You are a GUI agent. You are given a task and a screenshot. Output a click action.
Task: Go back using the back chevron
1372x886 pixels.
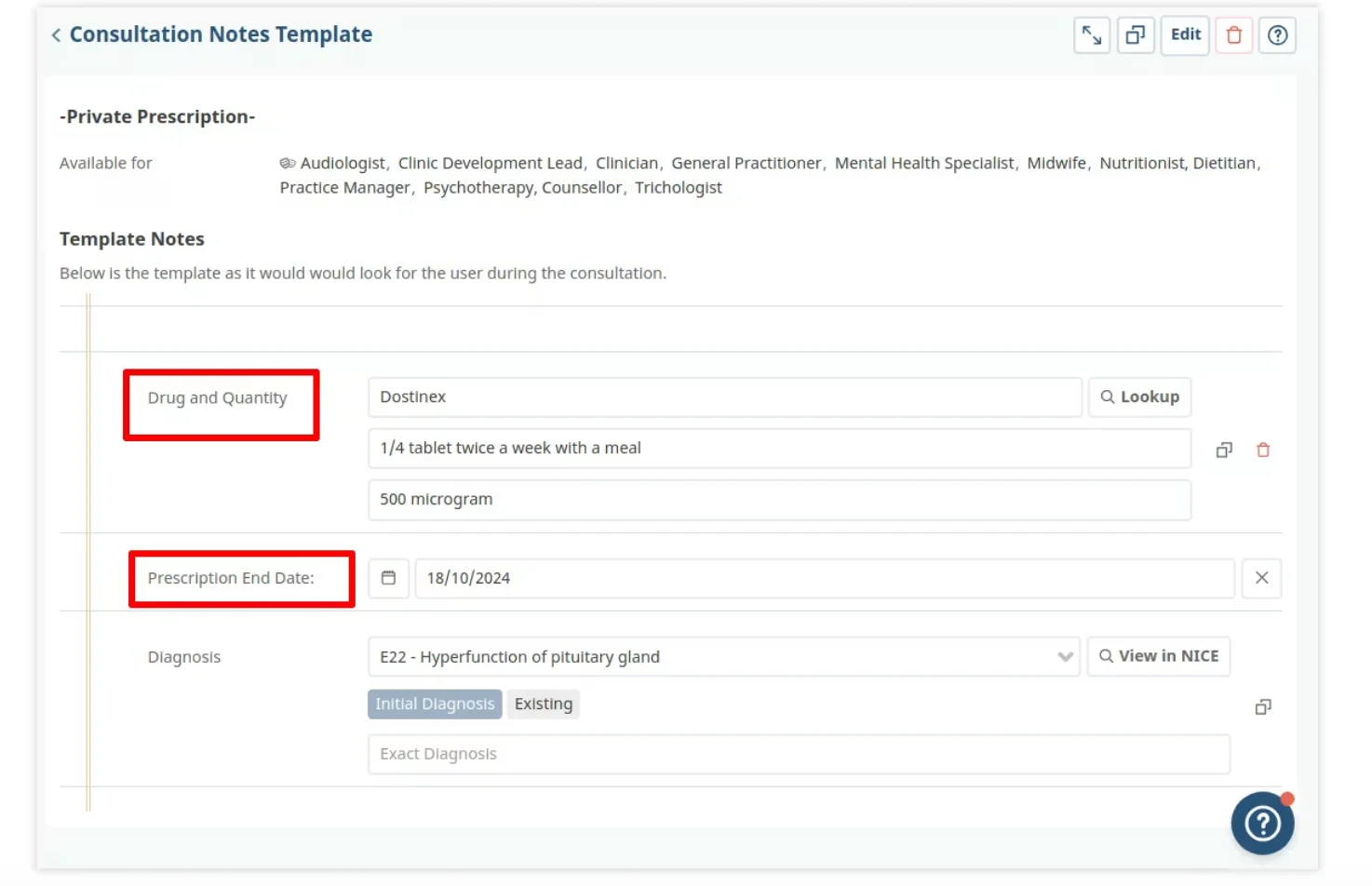click(x=55, y=34)
